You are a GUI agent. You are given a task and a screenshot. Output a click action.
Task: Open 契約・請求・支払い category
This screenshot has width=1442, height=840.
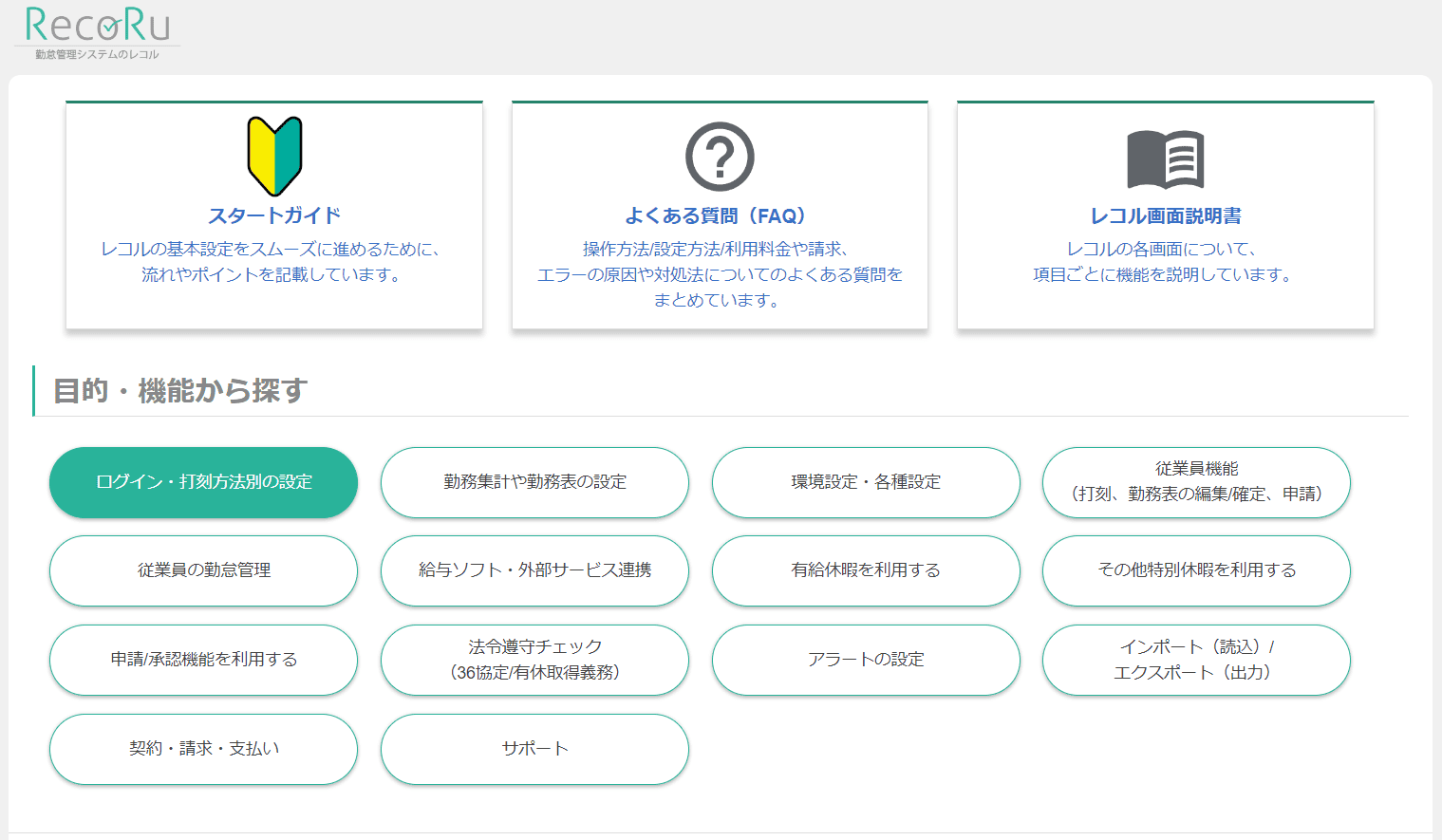pyautogui.click(x=203, y=749)
